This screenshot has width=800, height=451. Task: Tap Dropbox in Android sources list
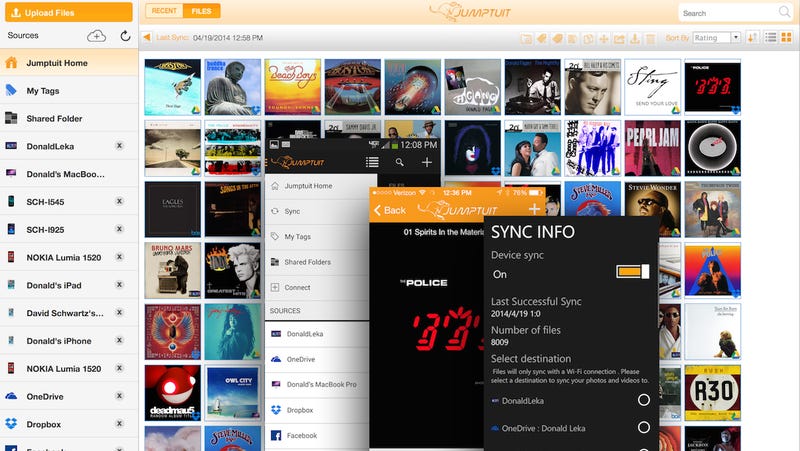pos(317,410)
